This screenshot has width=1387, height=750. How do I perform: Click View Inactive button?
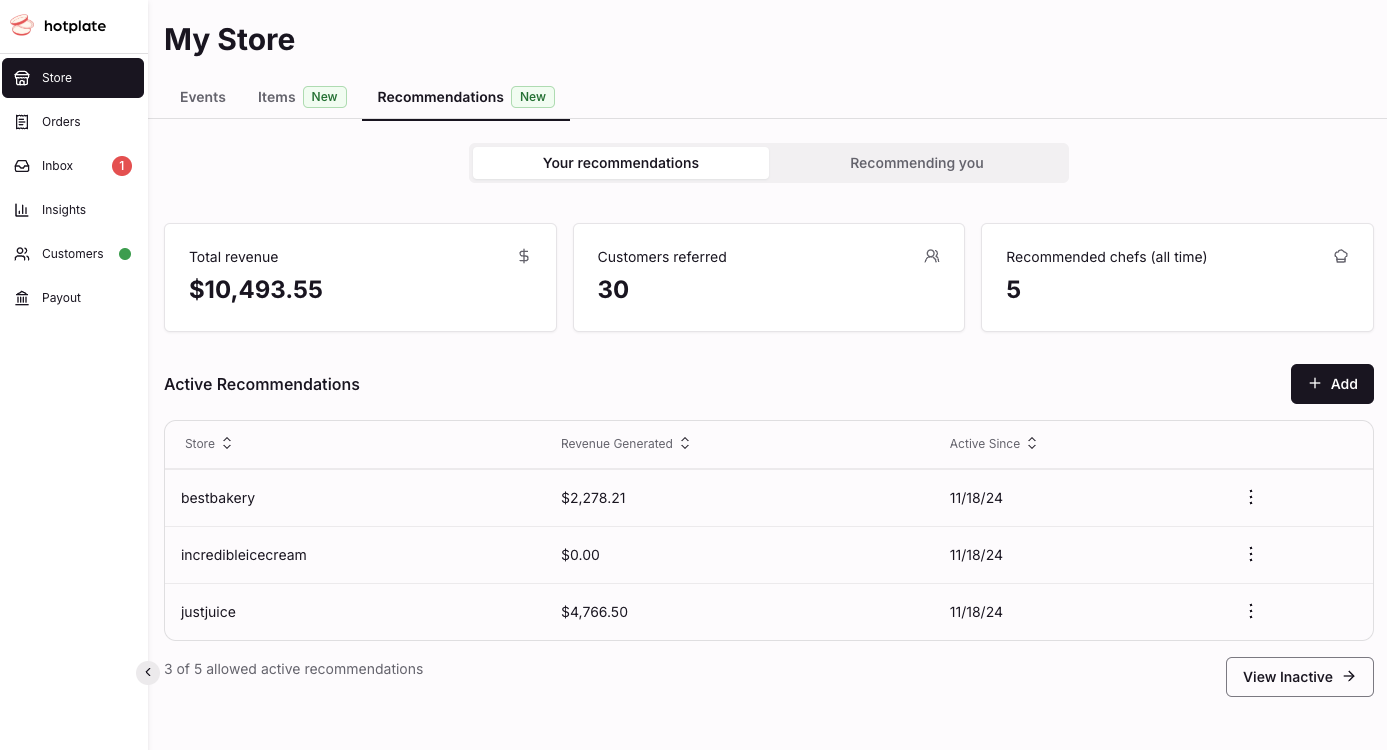(x=1299, y=677)
